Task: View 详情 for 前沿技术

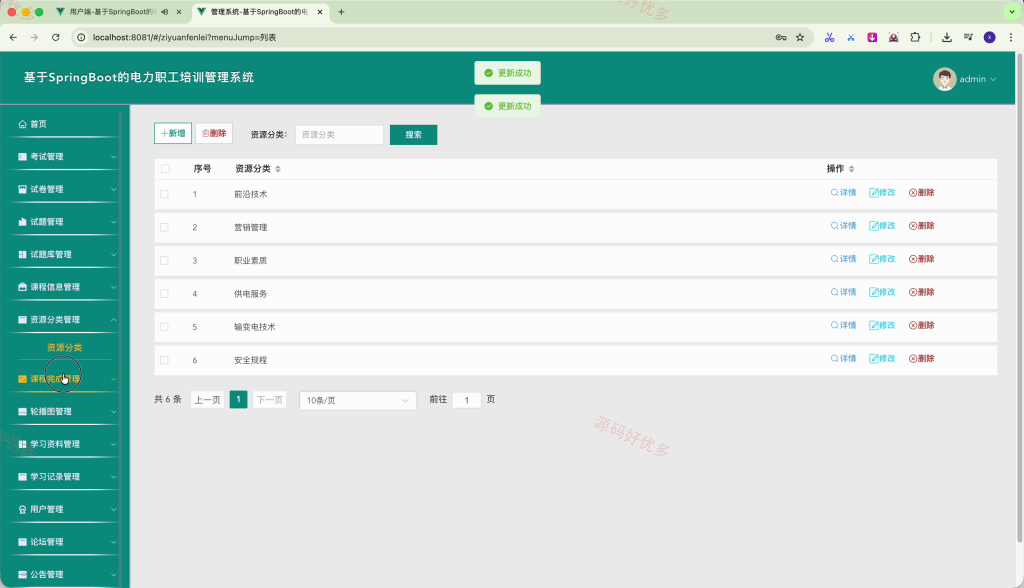Action: coord(843,193)
